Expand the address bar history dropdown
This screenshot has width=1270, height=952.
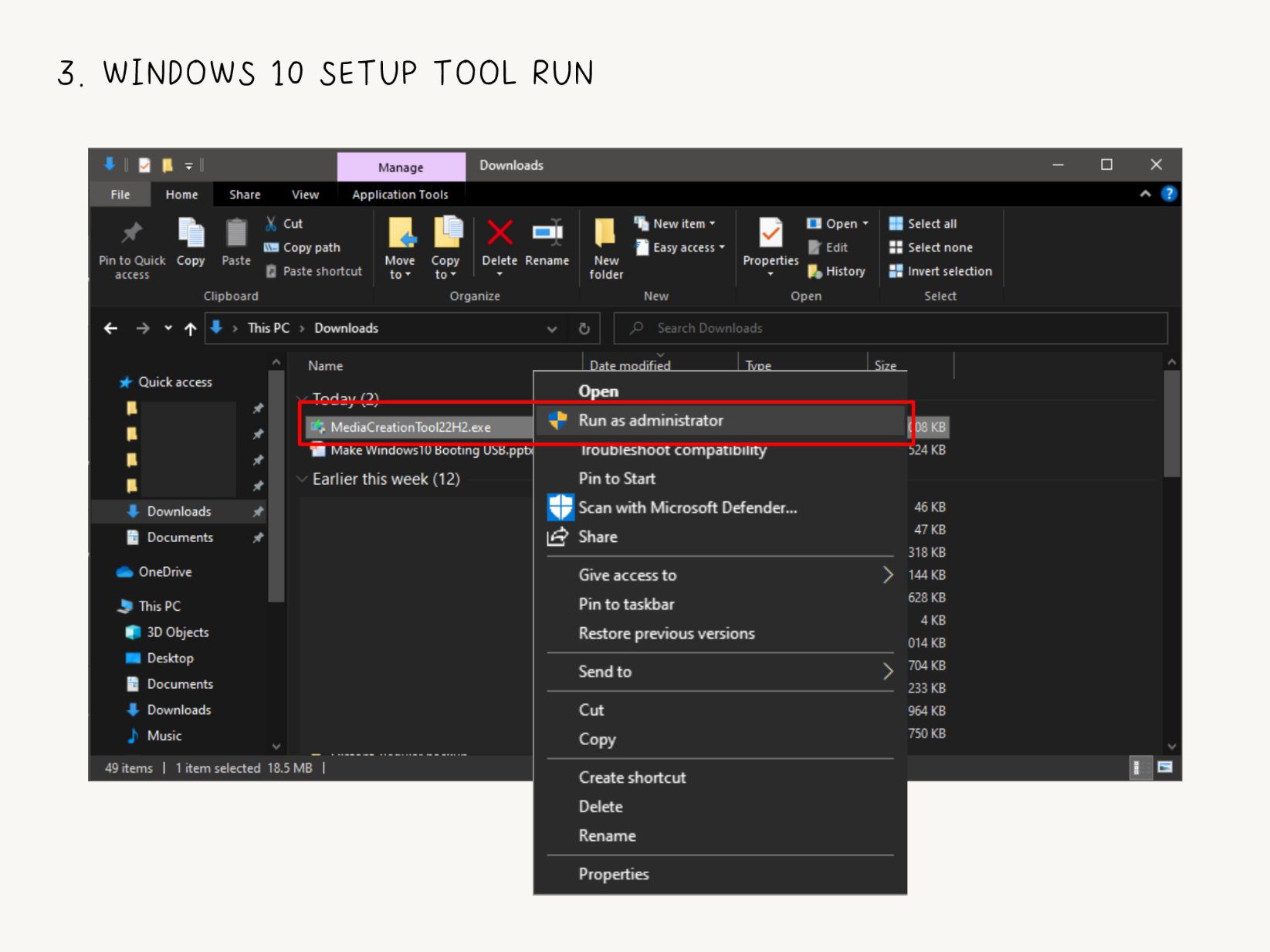pos(552,328)
